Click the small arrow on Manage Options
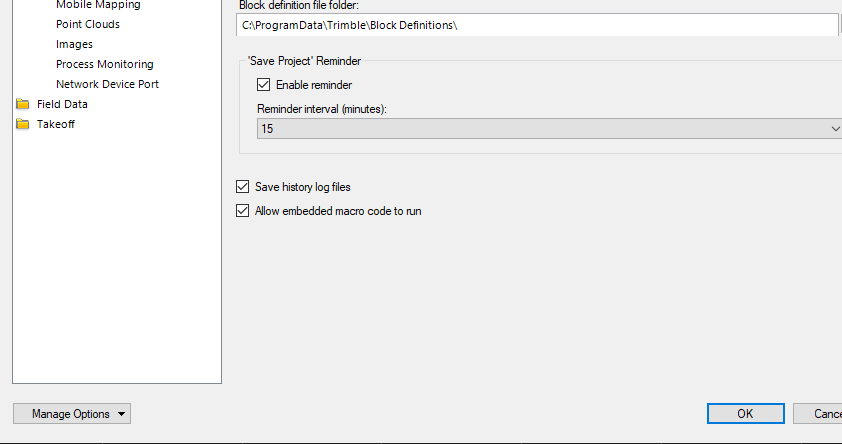 [x=121, y=414]
